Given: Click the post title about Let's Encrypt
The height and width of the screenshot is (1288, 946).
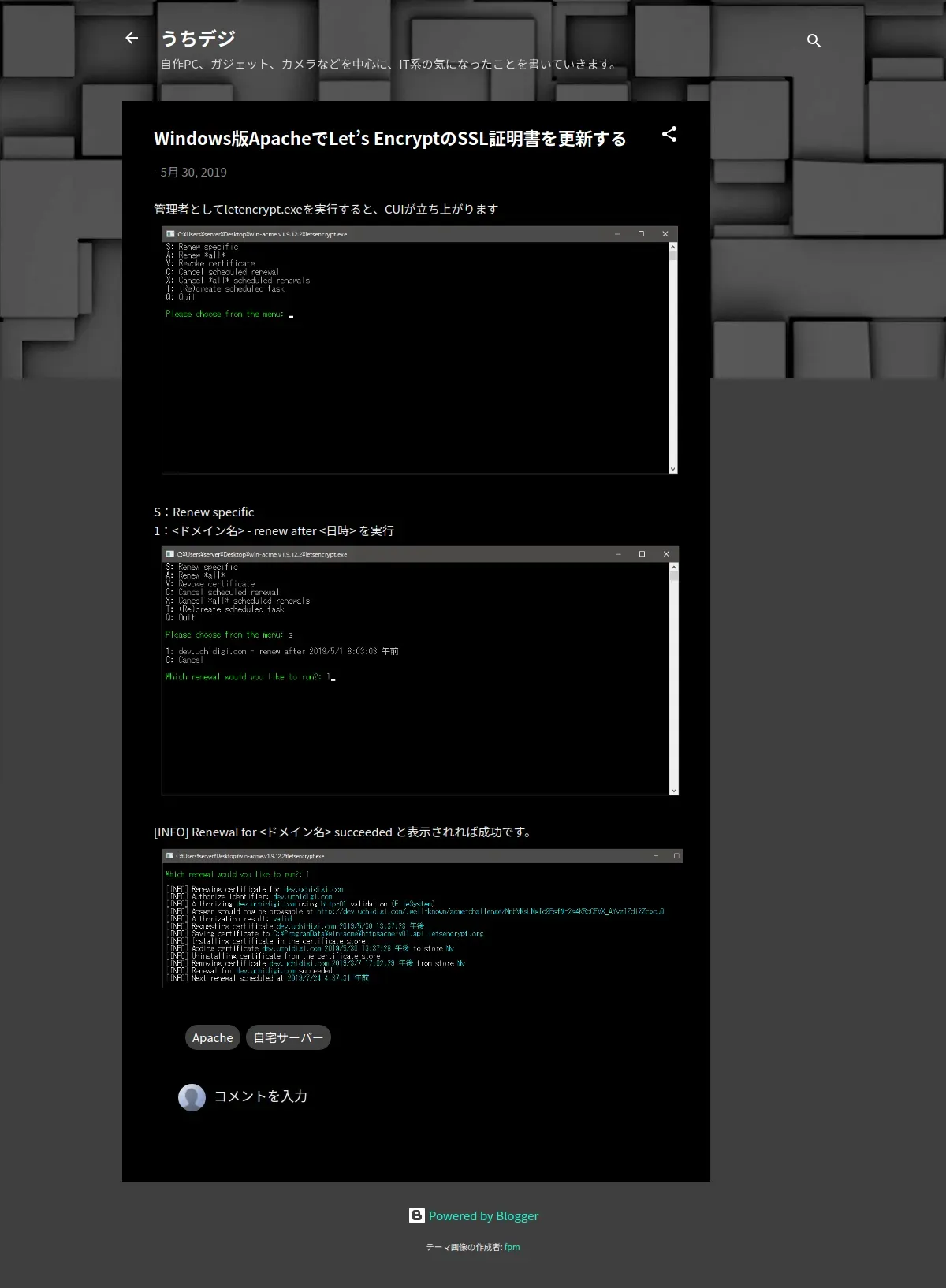Looking at the screenshot, I should (390, 139).
